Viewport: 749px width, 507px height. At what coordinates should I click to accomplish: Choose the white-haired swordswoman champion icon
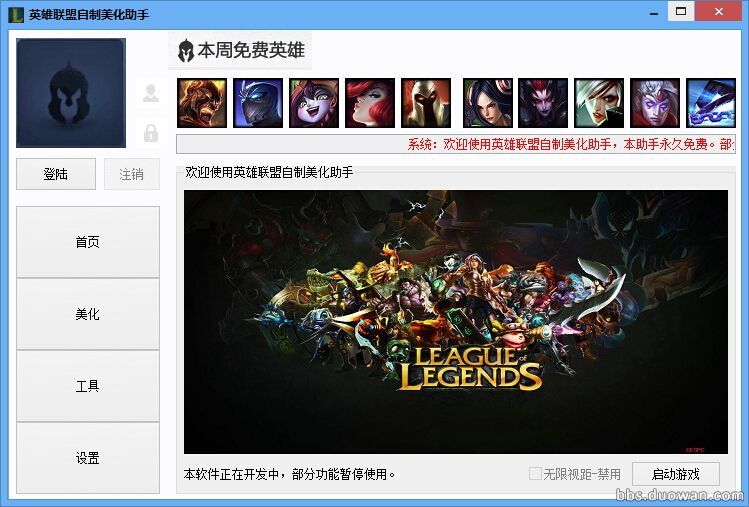tap(599, 103)
